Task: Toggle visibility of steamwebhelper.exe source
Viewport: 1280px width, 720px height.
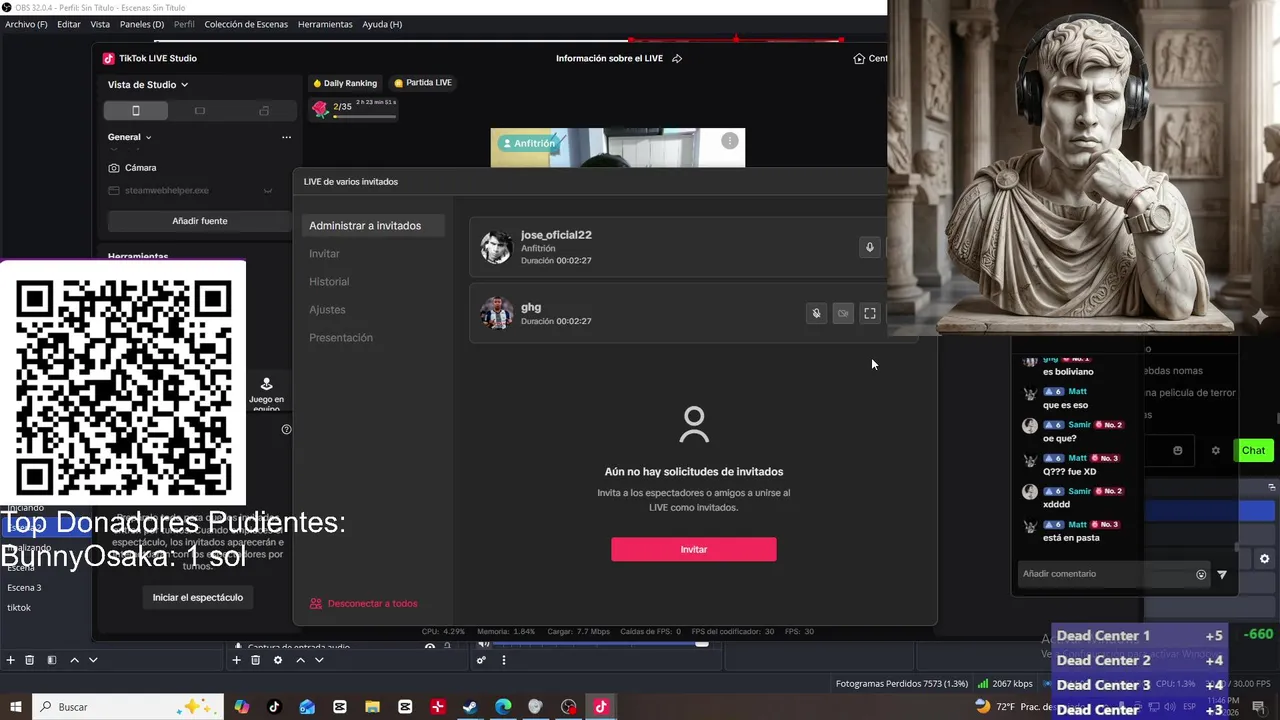Action: click(x=268, y=191)
